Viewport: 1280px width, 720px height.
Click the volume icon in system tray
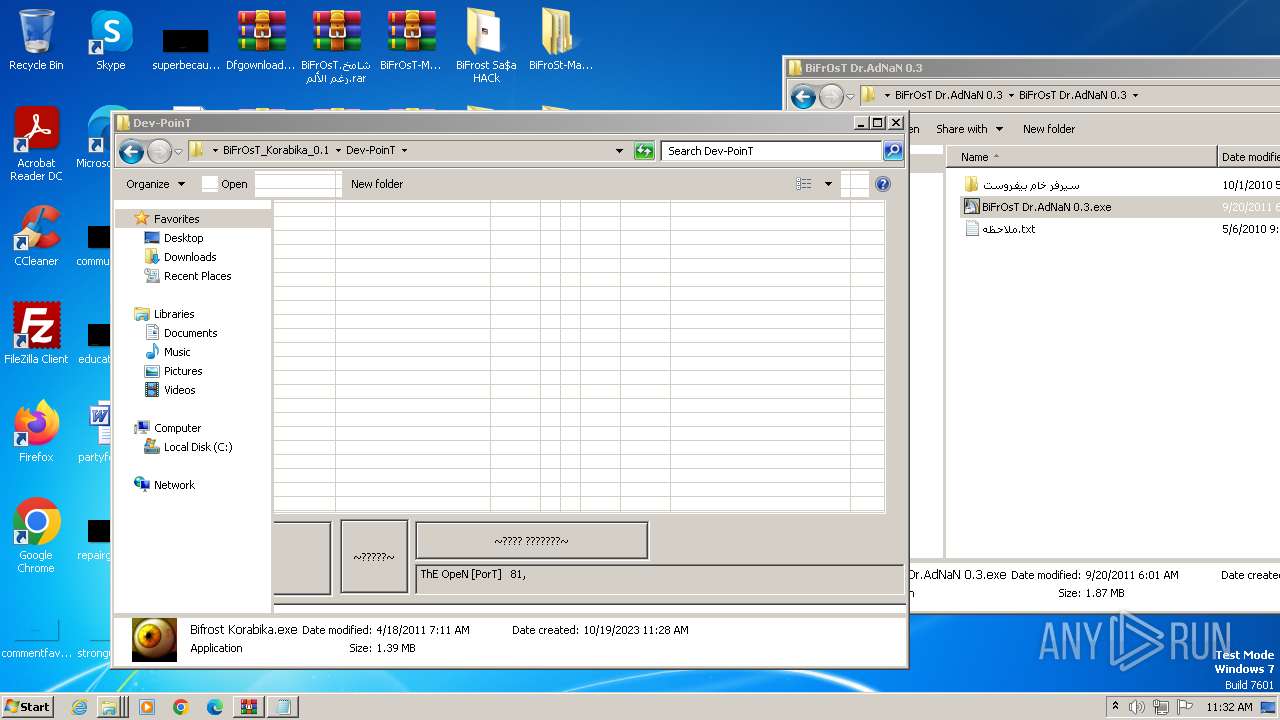coord(1137,707)
